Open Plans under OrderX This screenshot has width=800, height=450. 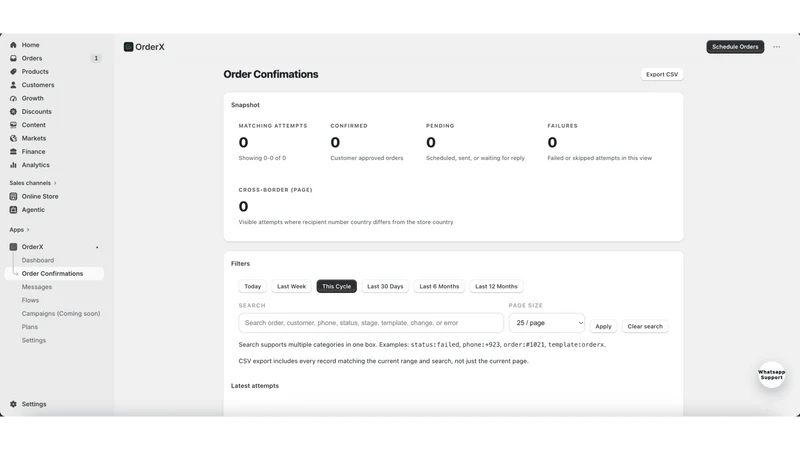coord(30,327)
